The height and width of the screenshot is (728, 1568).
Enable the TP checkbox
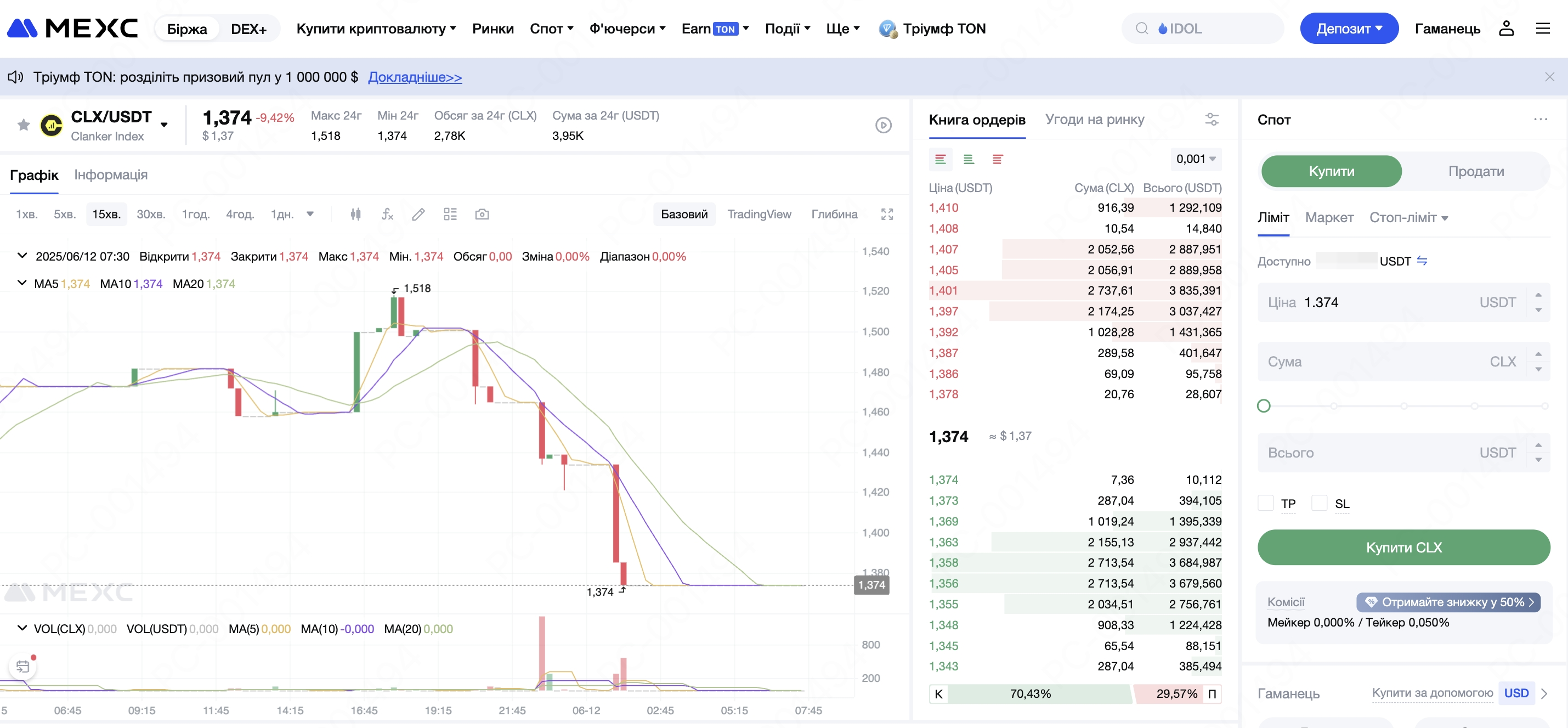tap(1265, 504)
